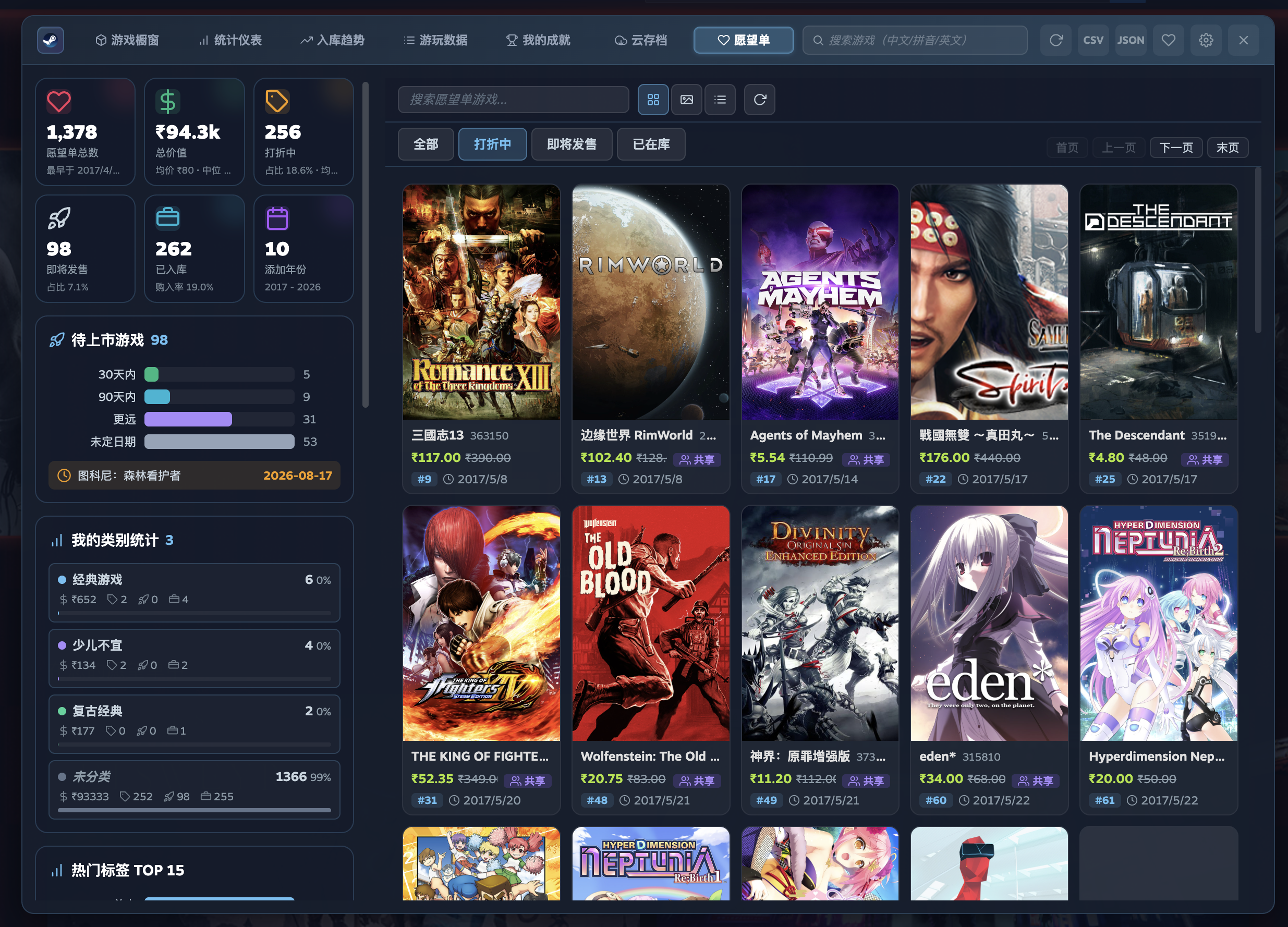The height and width of the screenshot is (927, 1288).
Task: Click the purple calendar years icon
Action: [277, 218]
